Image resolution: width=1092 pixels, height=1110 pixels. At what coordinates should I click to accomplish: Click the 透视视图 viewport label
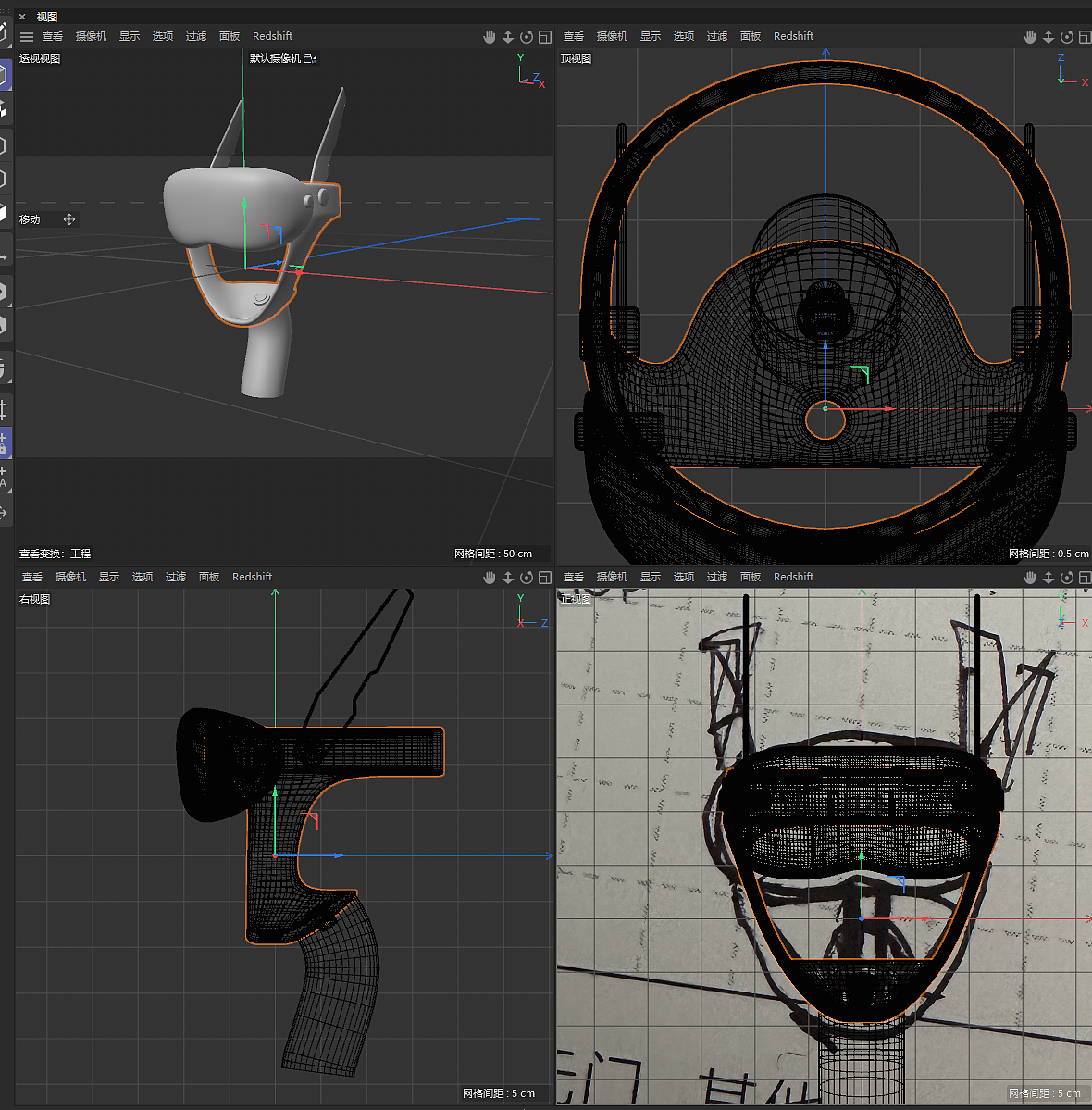(x=40, y=58)
